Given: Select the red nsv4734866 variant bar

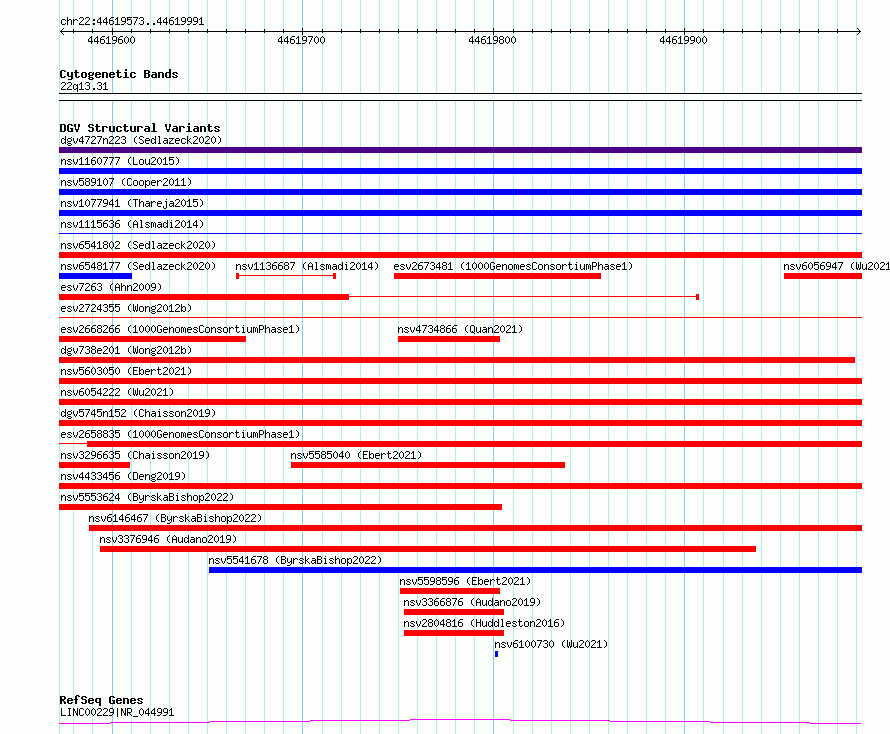Looking at the screenshot, I should [x=449, y=339].
